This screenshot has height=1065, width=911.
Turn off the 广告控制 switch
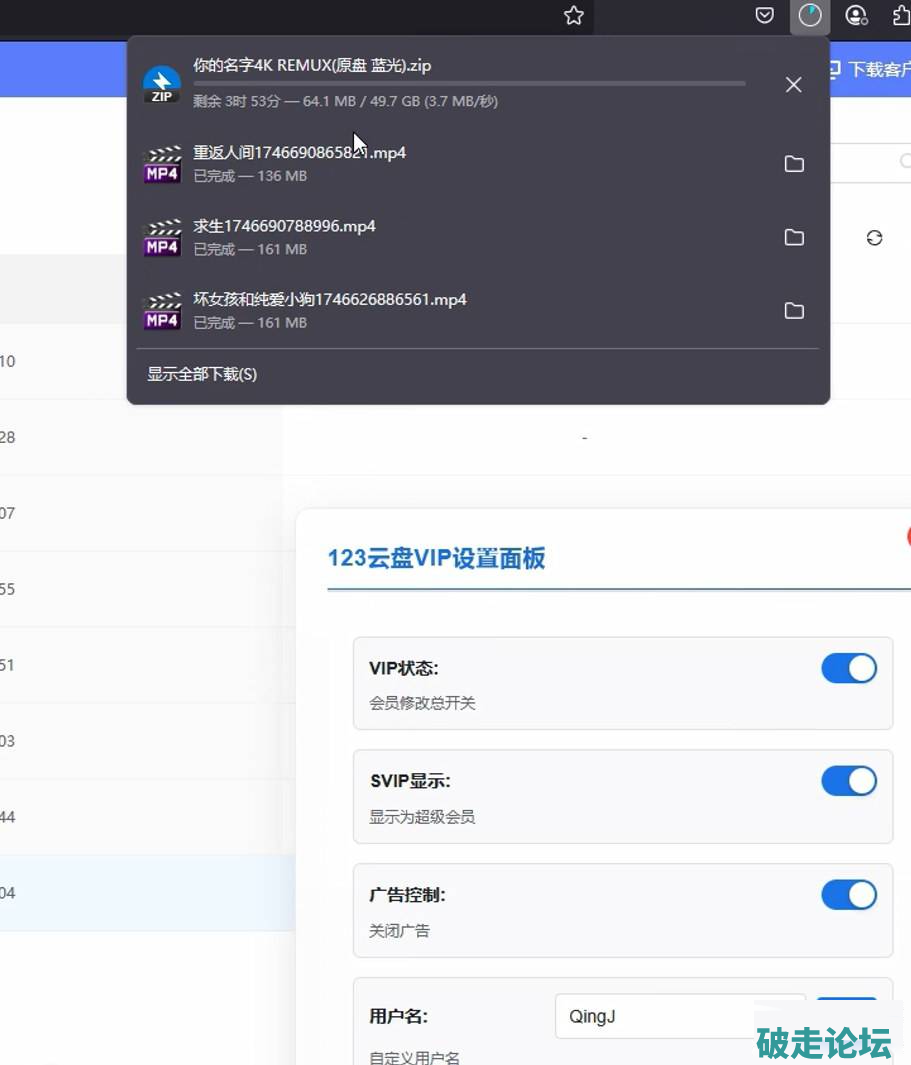tap(848, 895)
